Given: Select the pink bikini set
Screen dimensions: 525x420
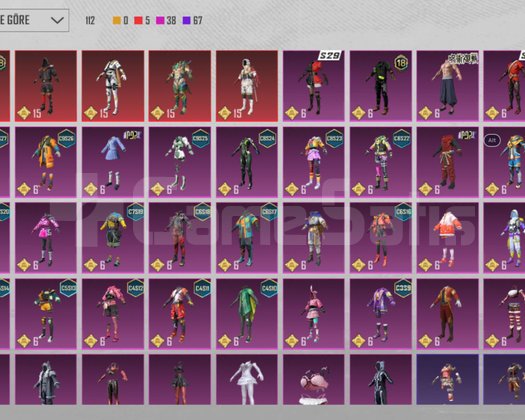Looking at the screenshot, I should (x=314, y=380).
